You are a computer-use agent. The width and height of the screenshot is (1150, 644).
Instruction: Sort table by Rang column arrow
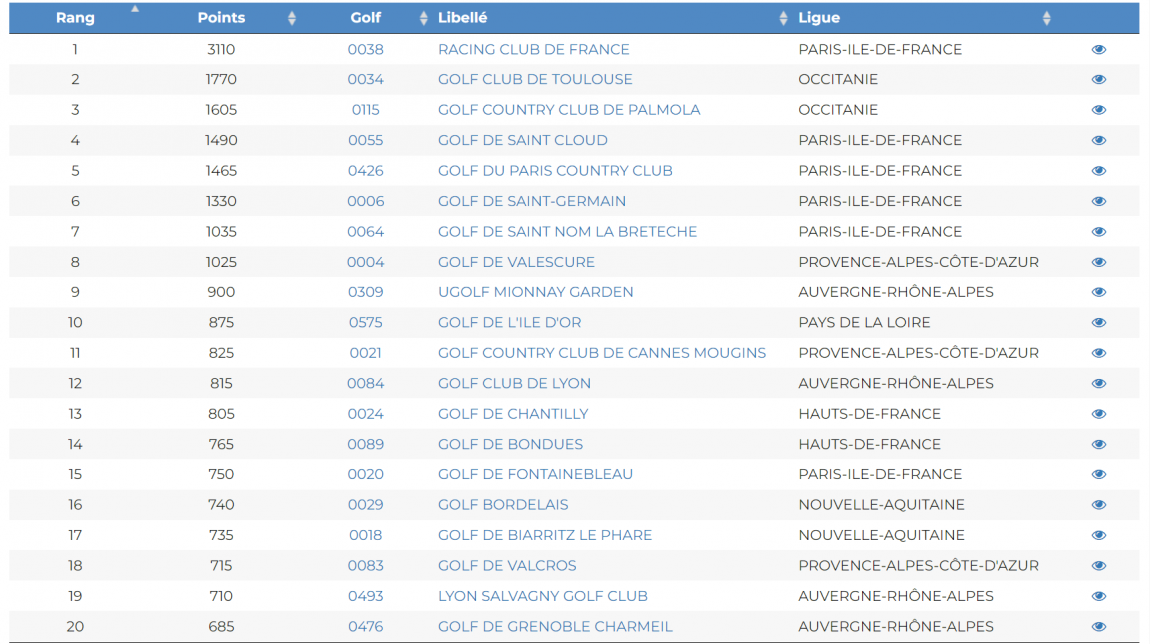point(135,9)
